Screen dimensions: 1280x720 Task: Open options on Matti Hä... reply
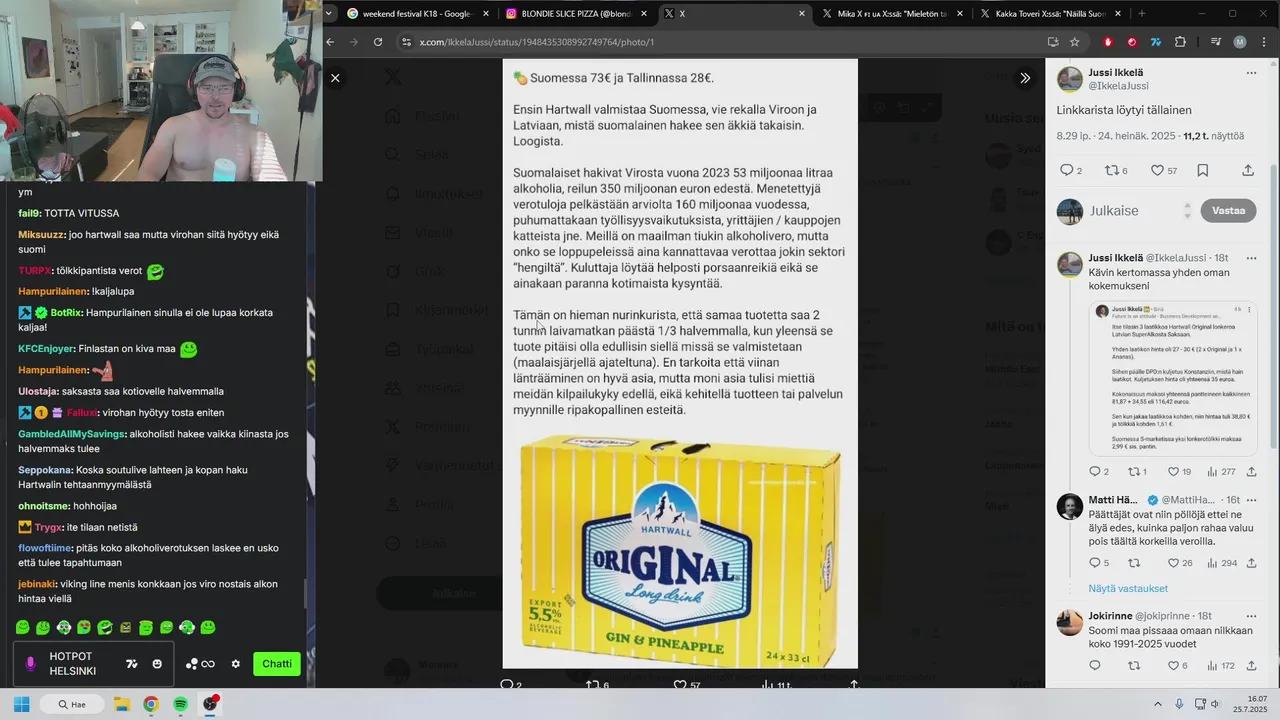coord(1251,500)
